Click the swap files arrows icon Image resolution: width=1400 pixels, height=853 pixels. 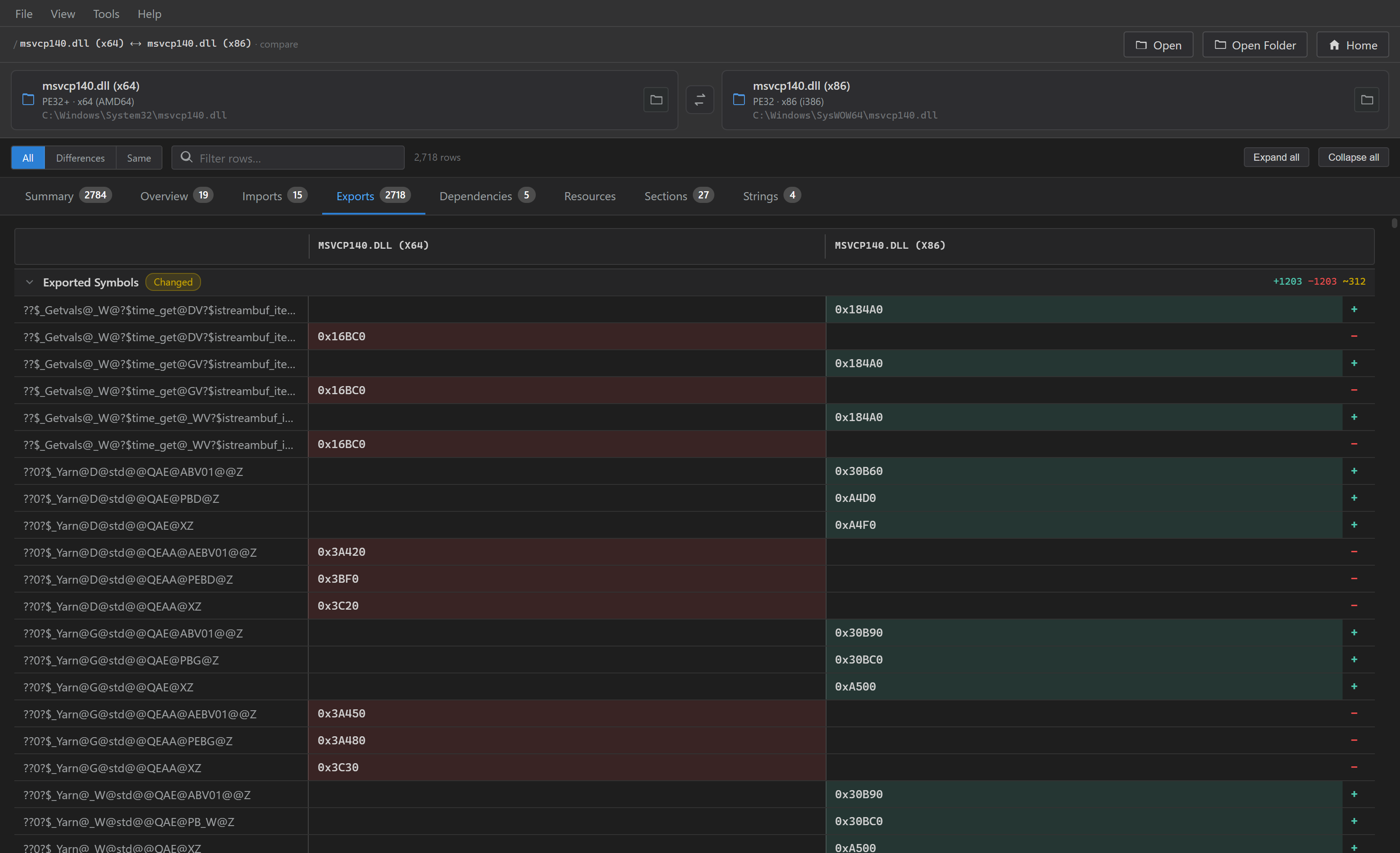point(700,100)
